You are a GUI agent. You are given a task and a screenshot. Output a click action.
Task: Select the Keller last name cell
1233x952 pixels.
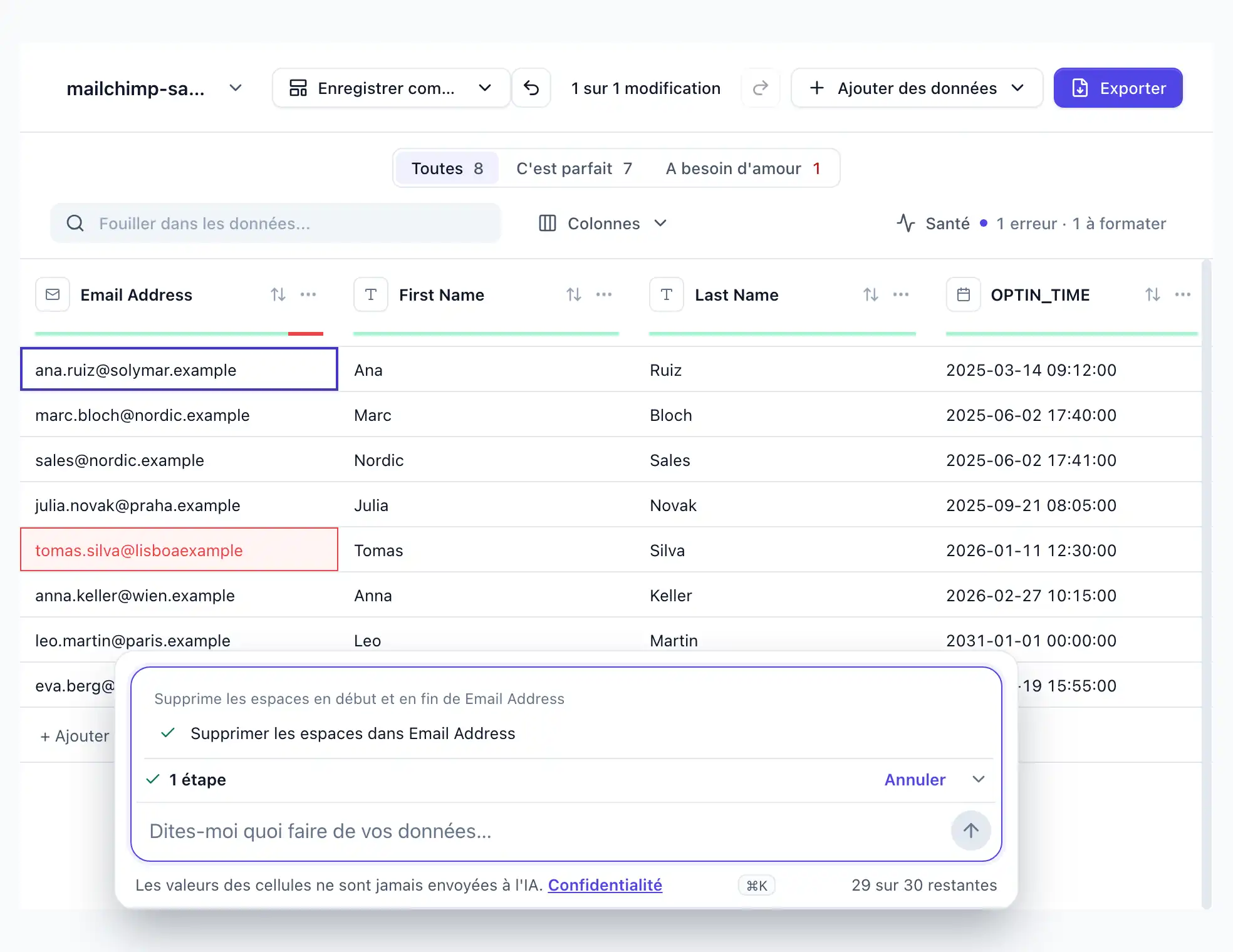[x=782, y=595]
